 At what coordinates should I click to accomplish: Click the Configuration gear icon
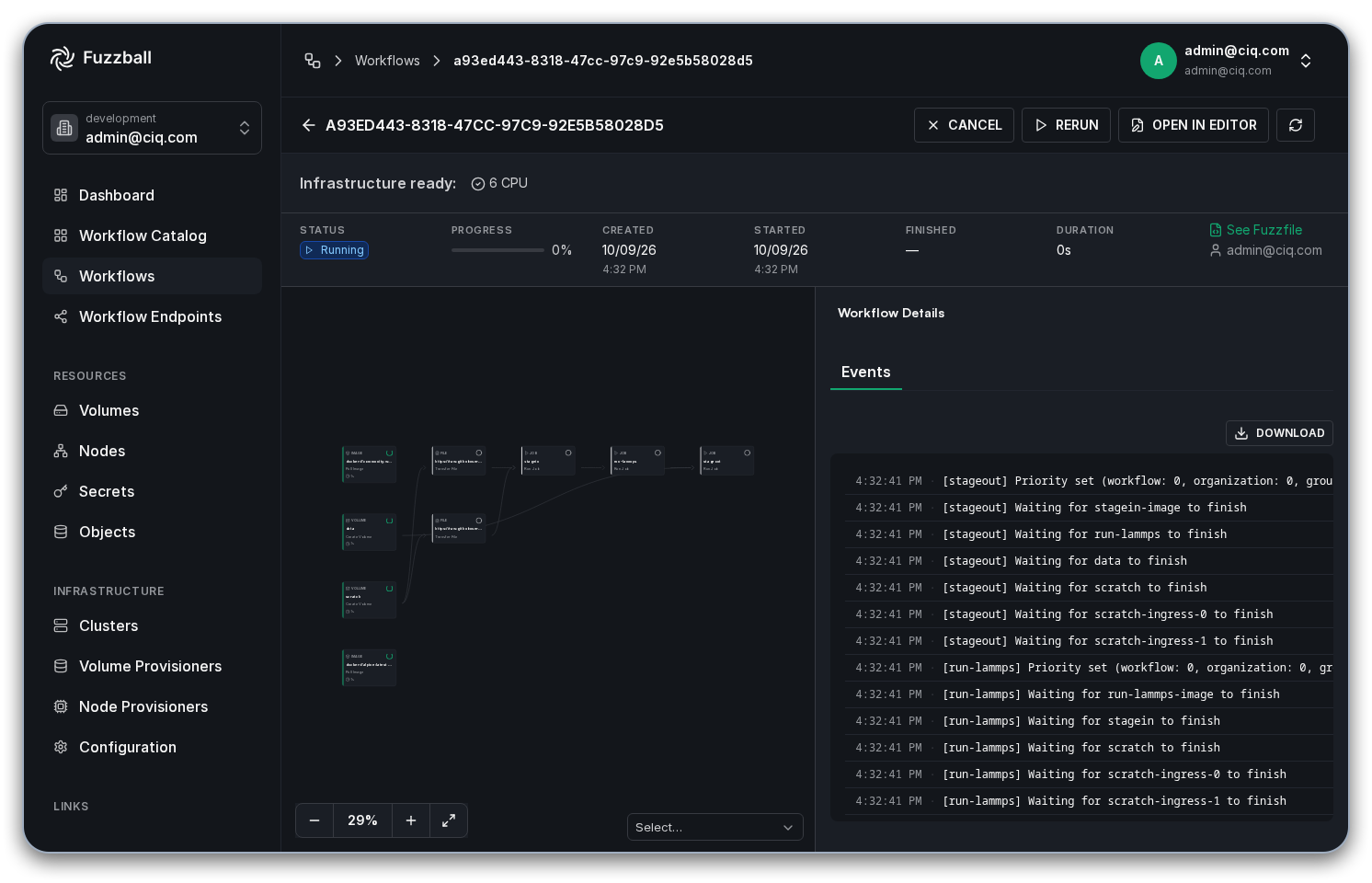pyautogui.click(x=61, y=747)
